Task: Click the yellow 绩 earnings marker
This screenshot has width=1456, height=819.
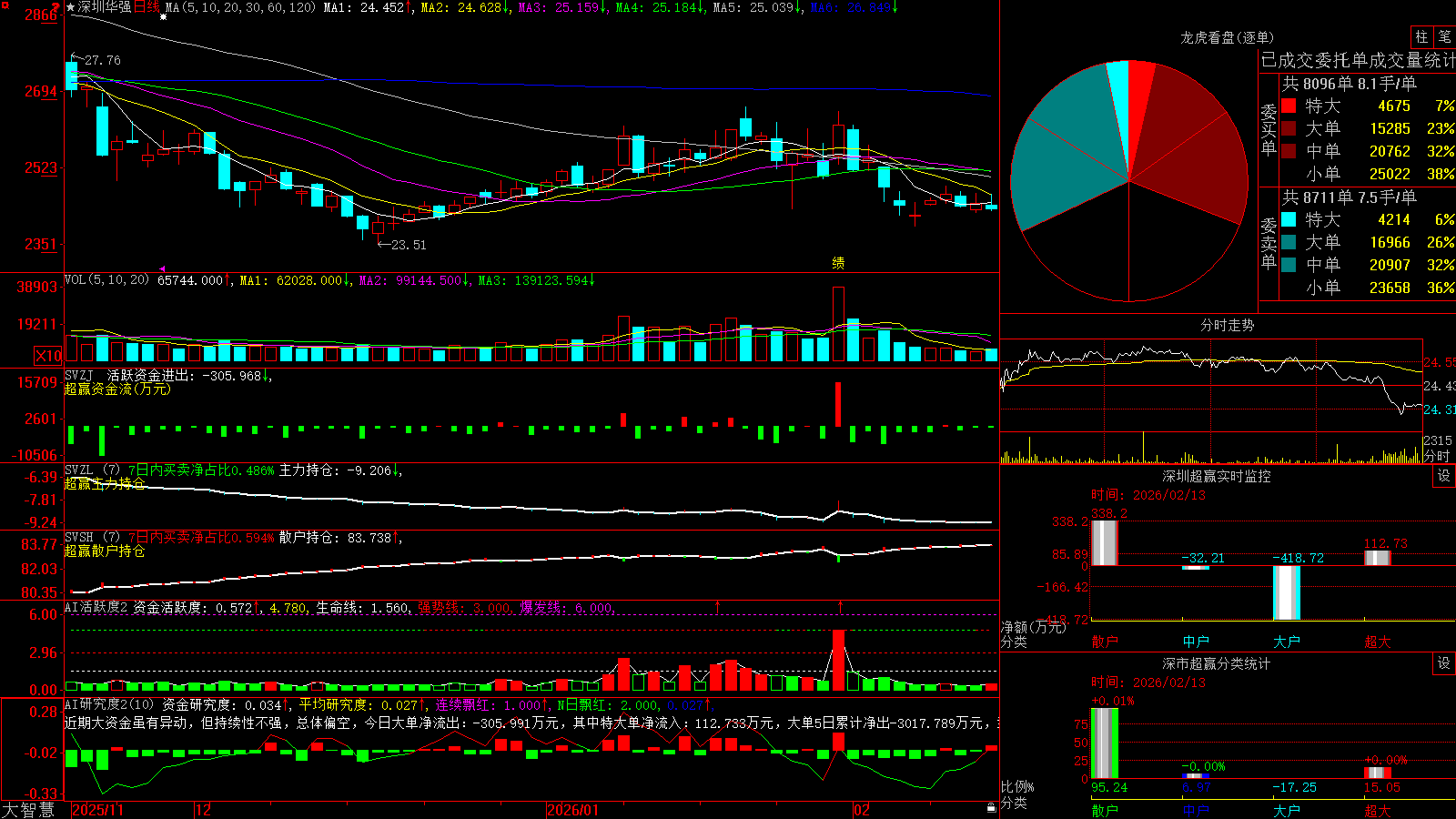Action: coord(838,263)
